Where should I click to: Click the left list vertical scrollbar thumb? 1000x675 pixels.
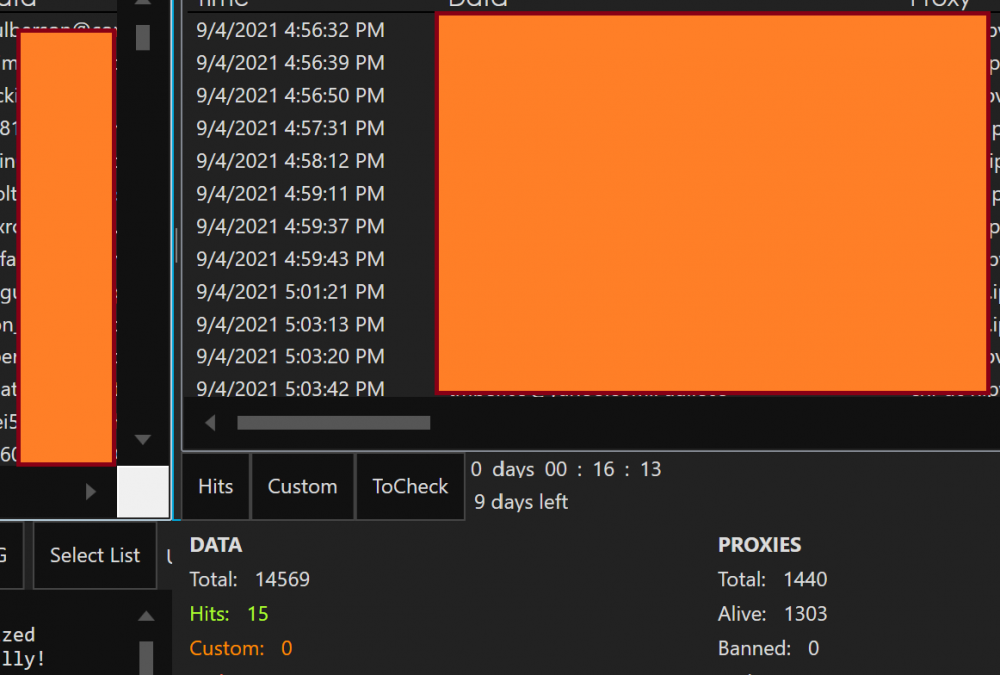click(x=143, y=38)
